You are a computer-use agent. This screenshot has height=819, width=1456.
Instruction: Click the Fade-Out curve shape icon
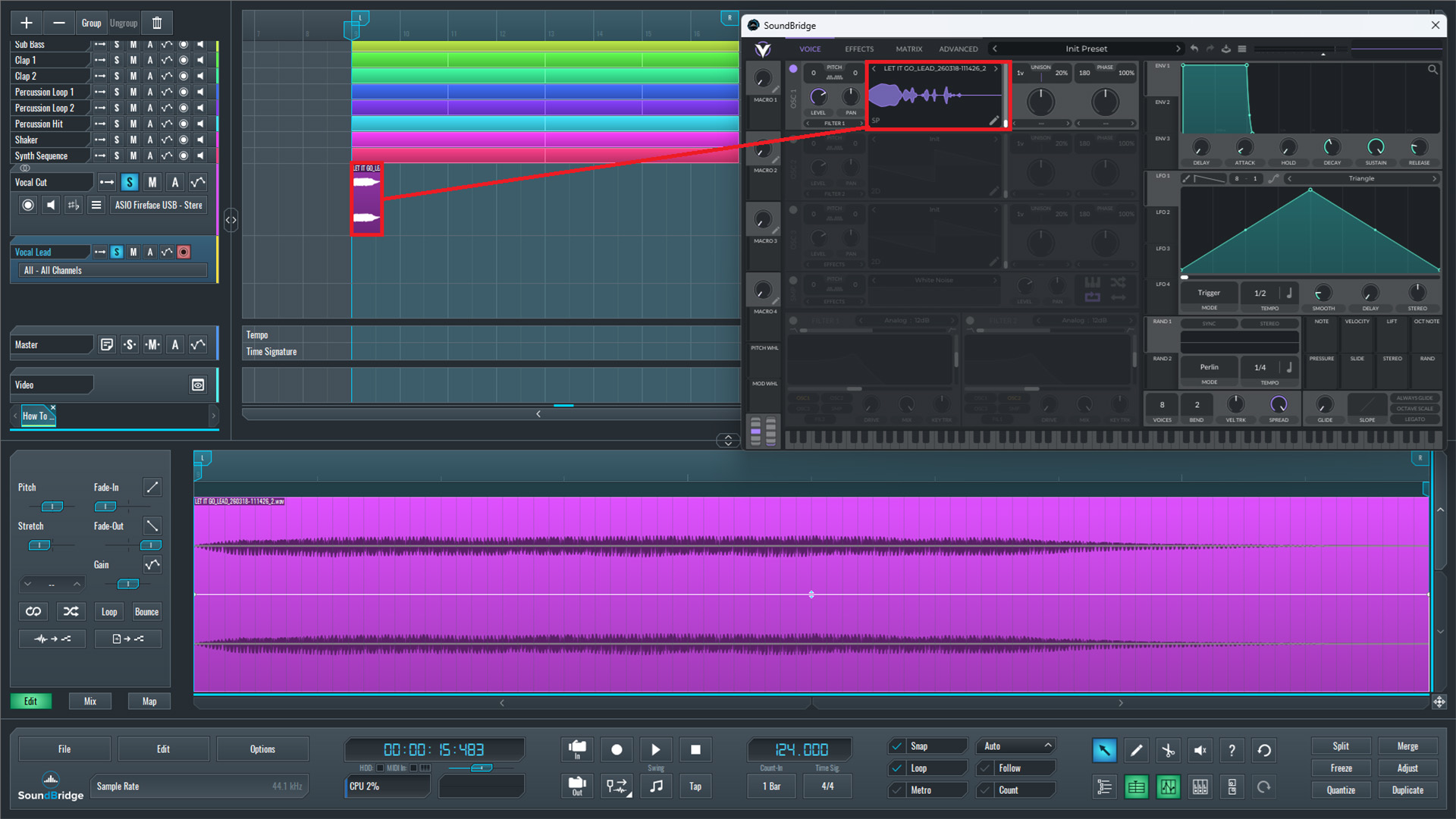(x=152, y=526)
